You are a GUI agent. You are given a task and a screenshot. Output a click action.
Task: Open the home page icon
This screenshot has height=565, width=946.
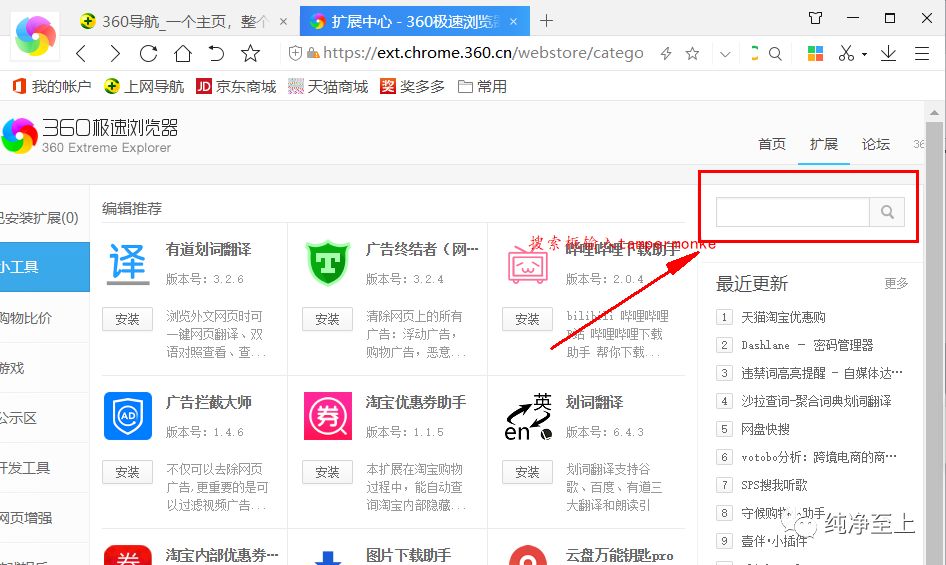[182, 54]
